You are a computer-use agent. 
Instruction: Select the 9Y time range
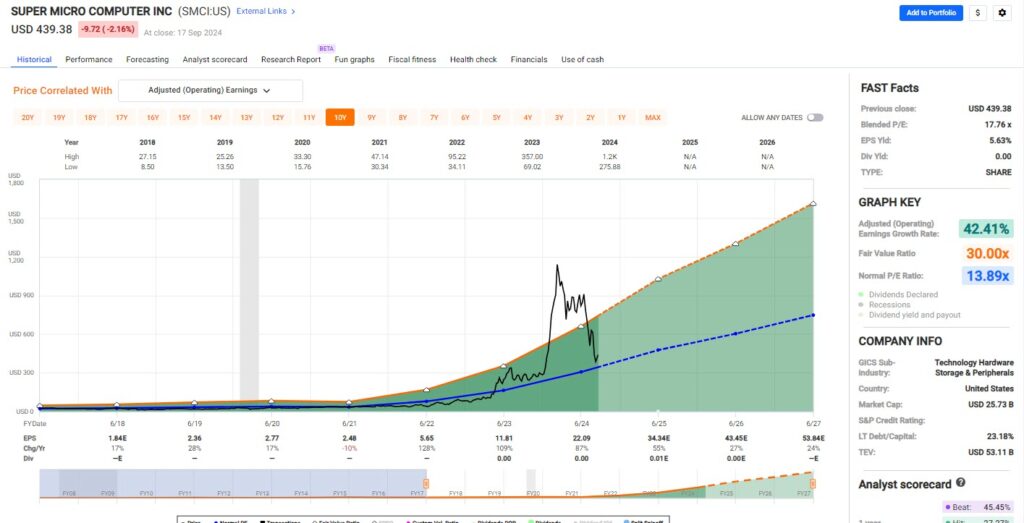click(x=372, y=118)
